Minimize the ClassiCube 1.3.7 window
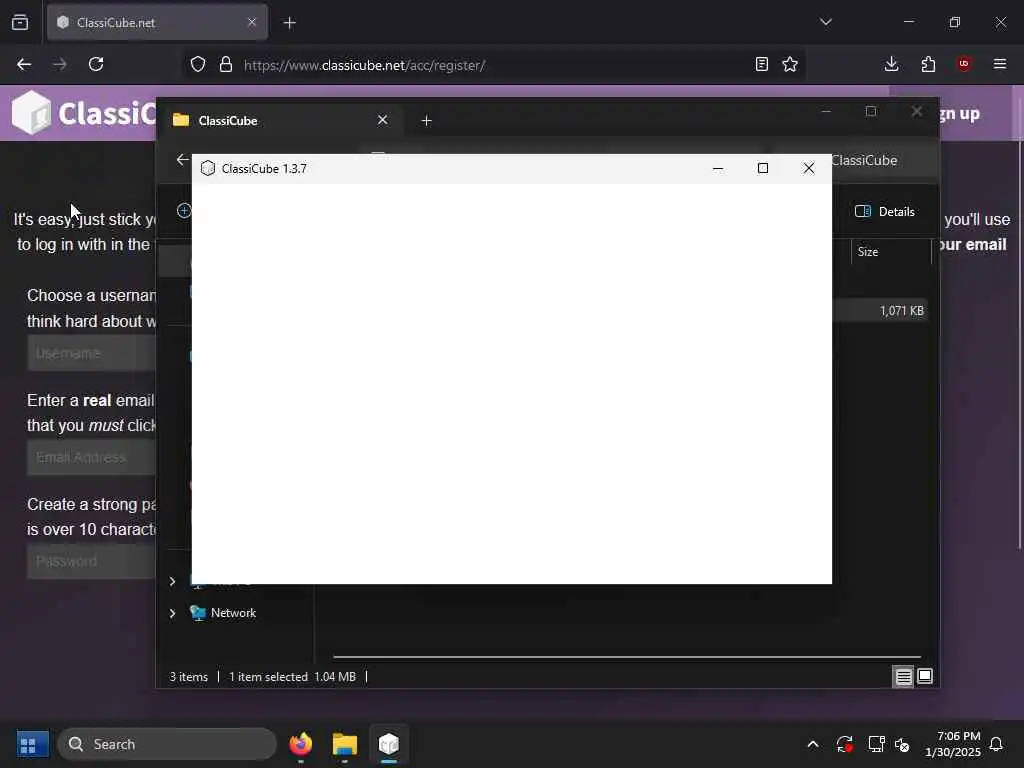 pyautogui.click(x=718, y=168)
